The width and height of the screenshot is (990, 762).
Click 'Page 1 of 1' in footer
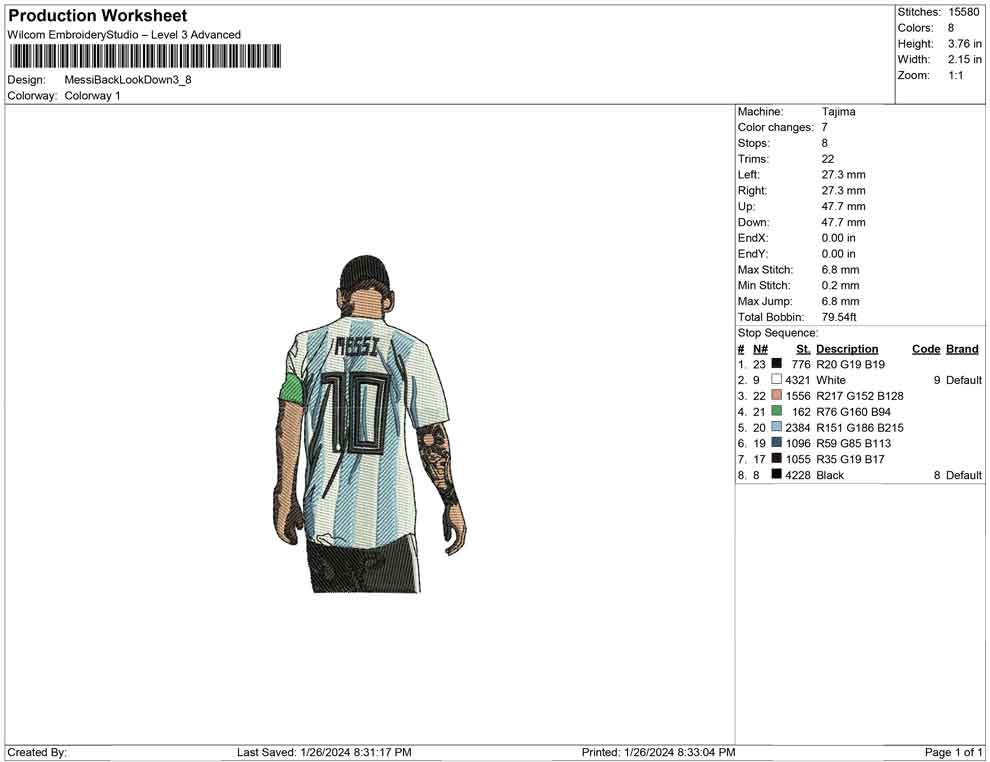point(953,752)
